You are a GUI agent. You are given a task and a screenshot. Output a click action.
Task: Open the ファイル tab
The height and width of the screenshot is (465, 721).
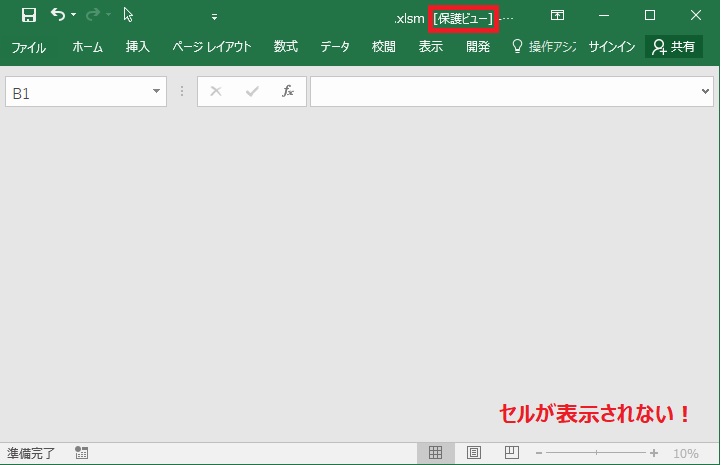tap(29, 47)
